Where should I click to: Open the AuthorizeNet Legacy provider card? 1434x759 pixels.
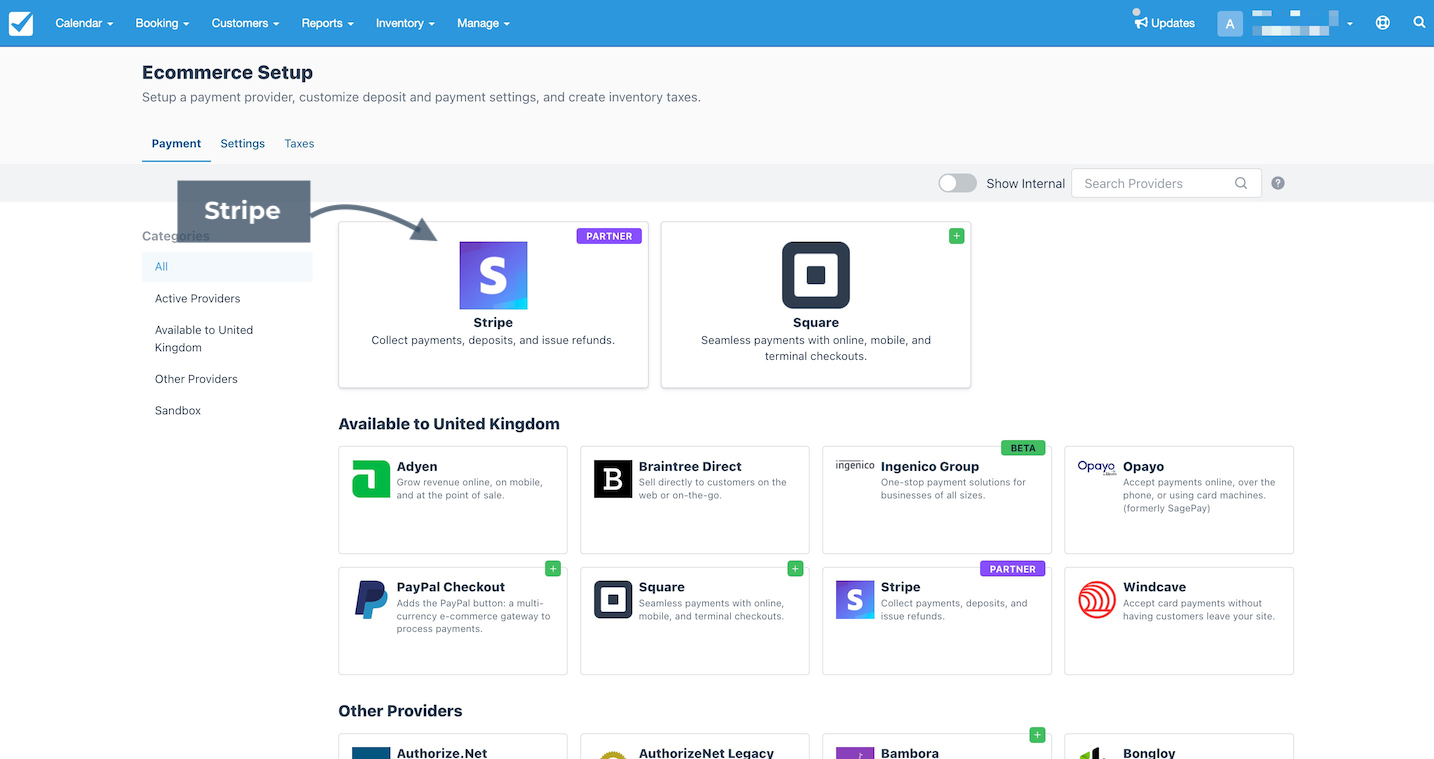[x=695, y=746]
